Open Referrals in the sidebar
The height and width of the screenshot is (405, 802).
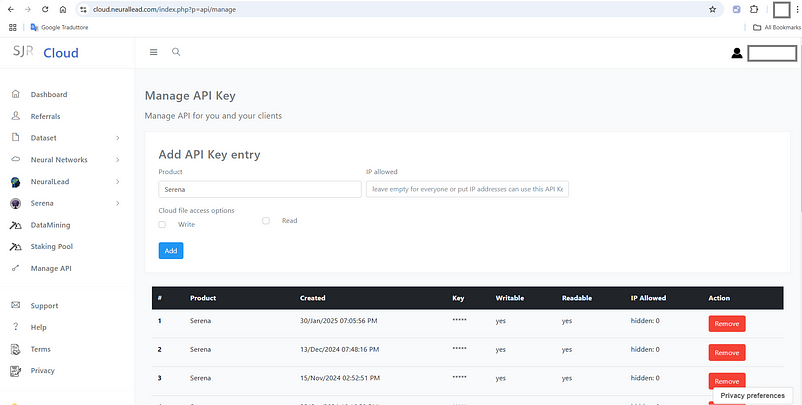(46, 117)
